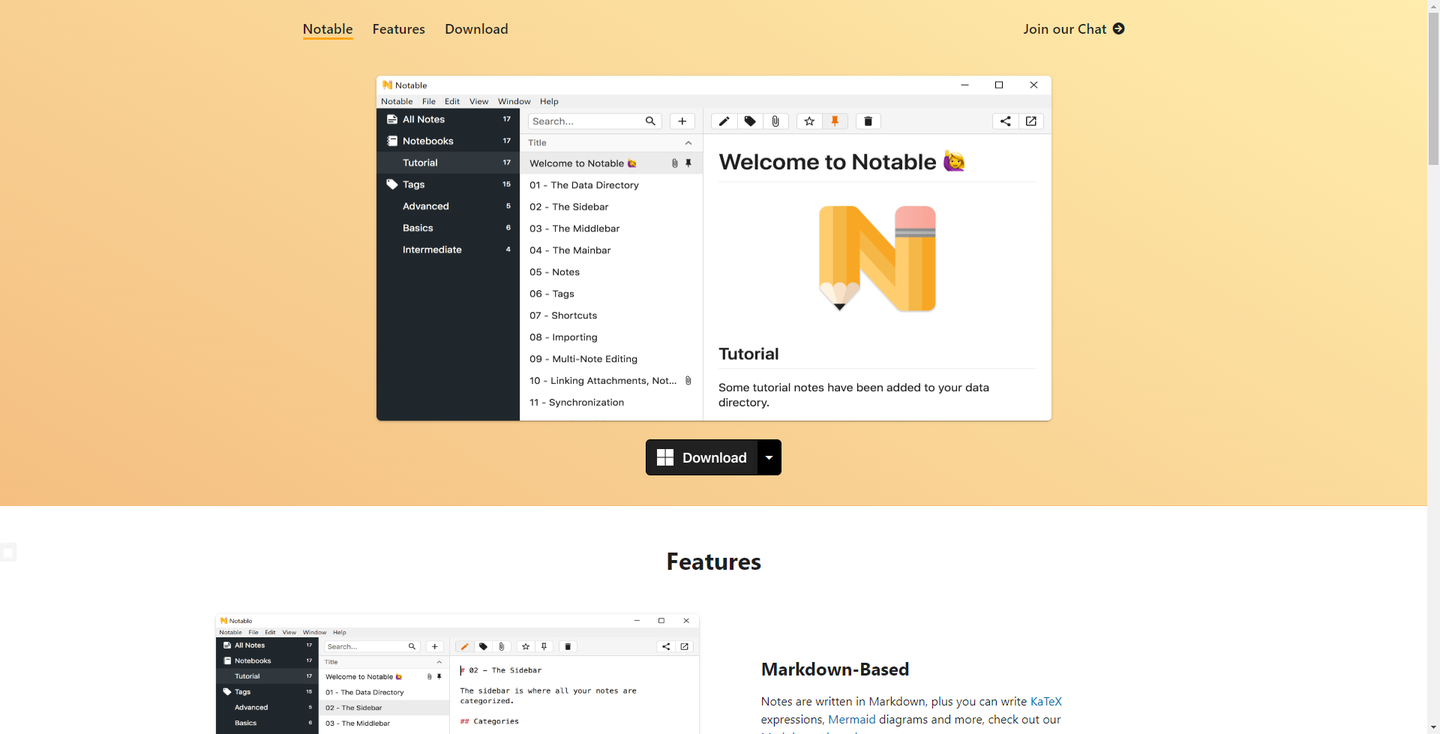Click the plus new-note icon in the small Features screenshot

[x=434, y=646]
